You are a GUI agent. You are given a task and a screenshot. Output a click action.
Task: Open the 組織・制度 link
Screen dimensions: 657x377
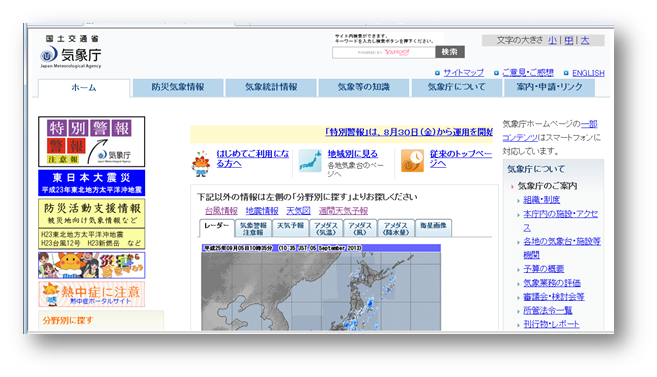tap(541, 200)
